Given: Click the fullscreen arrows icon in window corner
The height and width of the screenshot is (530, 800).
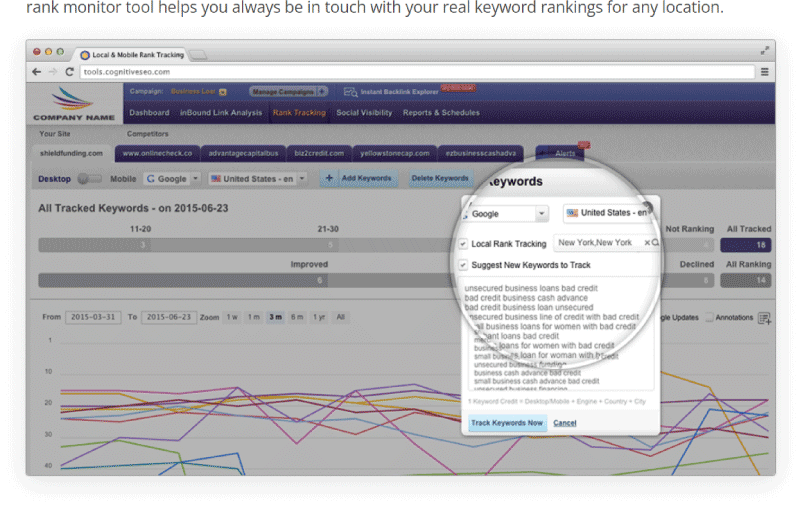Looking at the screenshot, I should 764,51.
